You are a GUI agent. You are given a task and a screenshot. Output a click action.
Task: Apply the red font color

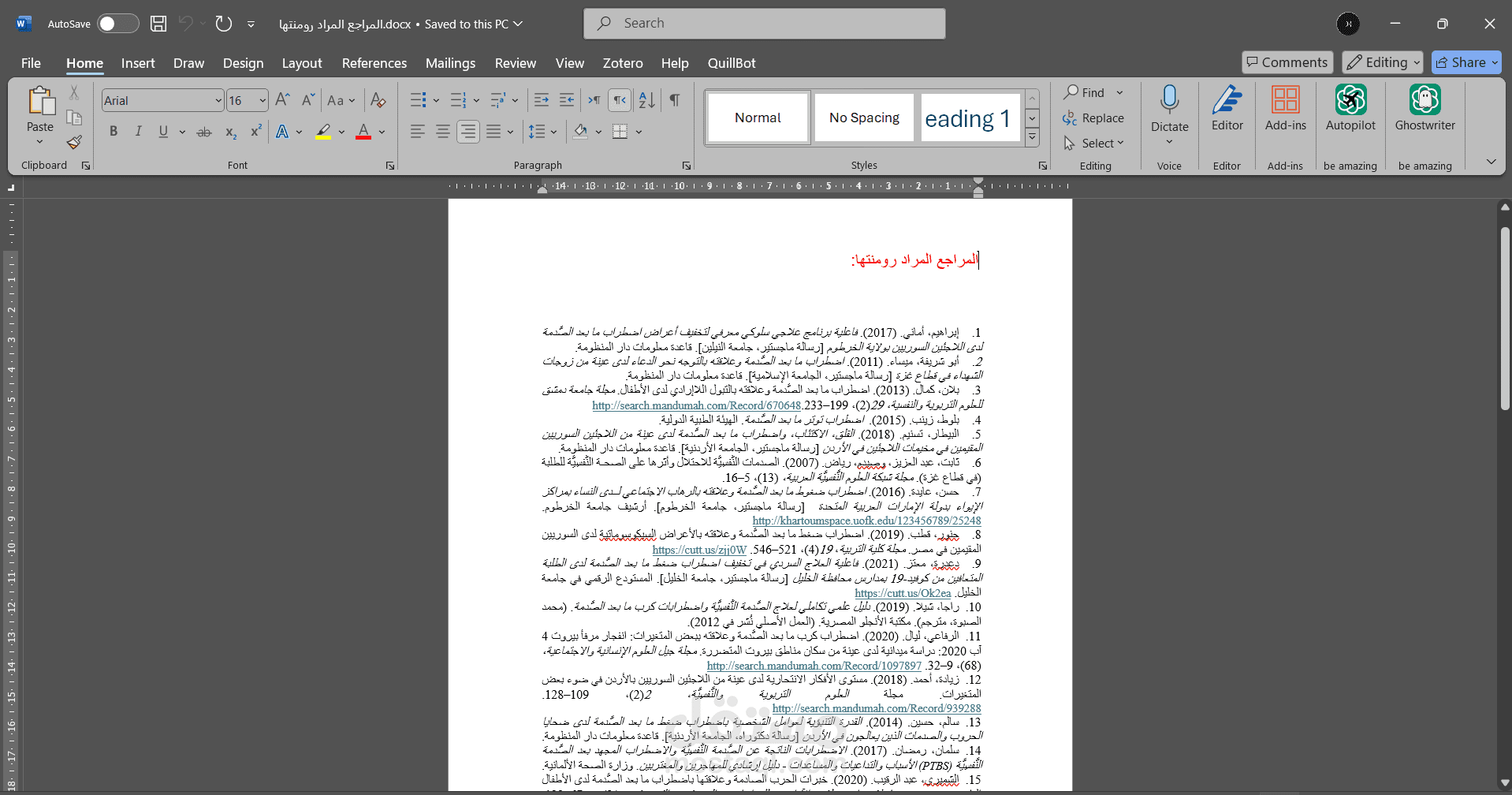(x=363, y=132)
